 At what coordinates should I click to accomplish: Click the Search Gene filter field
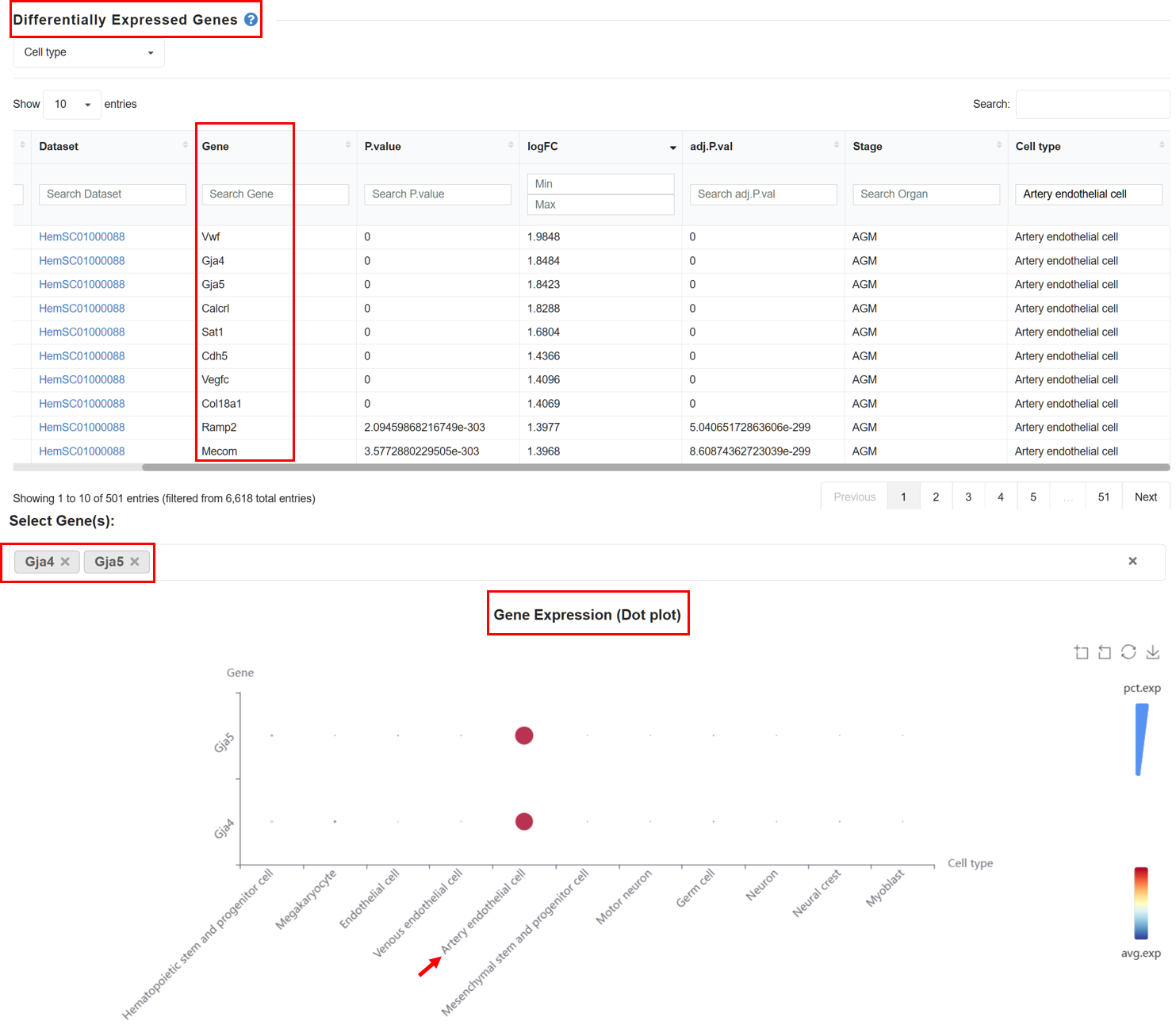275,194
